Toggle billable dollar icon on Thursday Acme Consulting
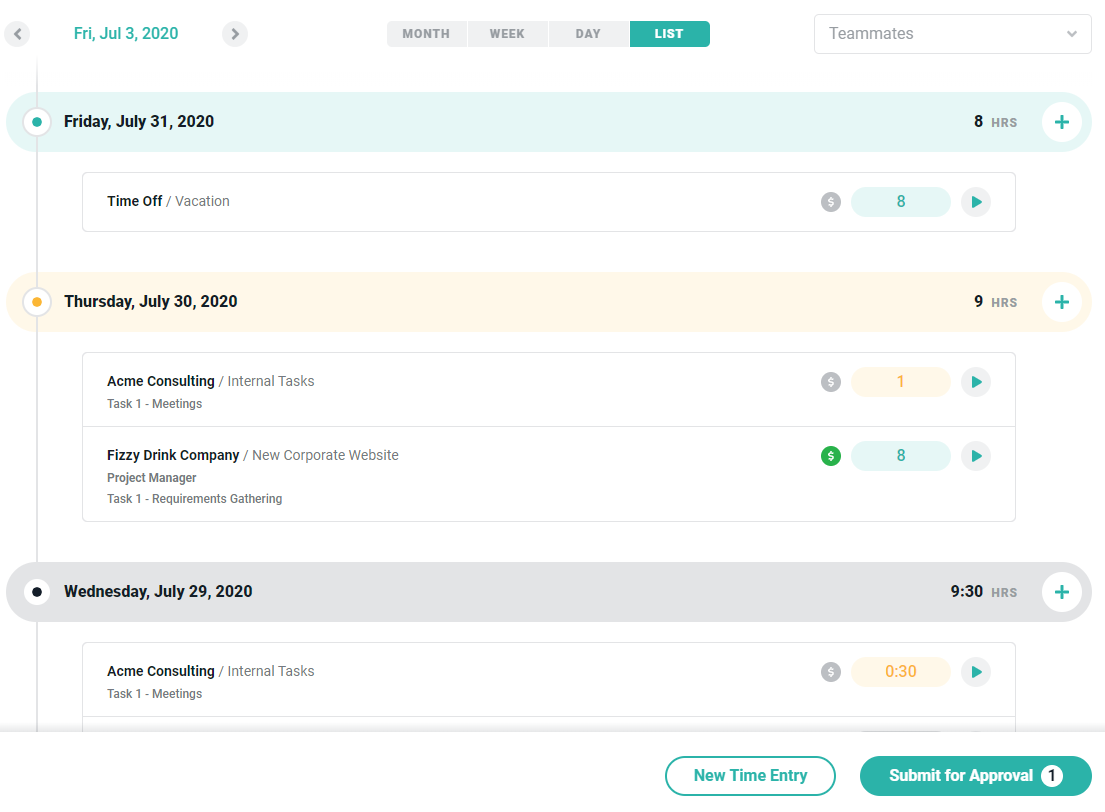This screenshot has width=1105, height=812. [831, 382]
